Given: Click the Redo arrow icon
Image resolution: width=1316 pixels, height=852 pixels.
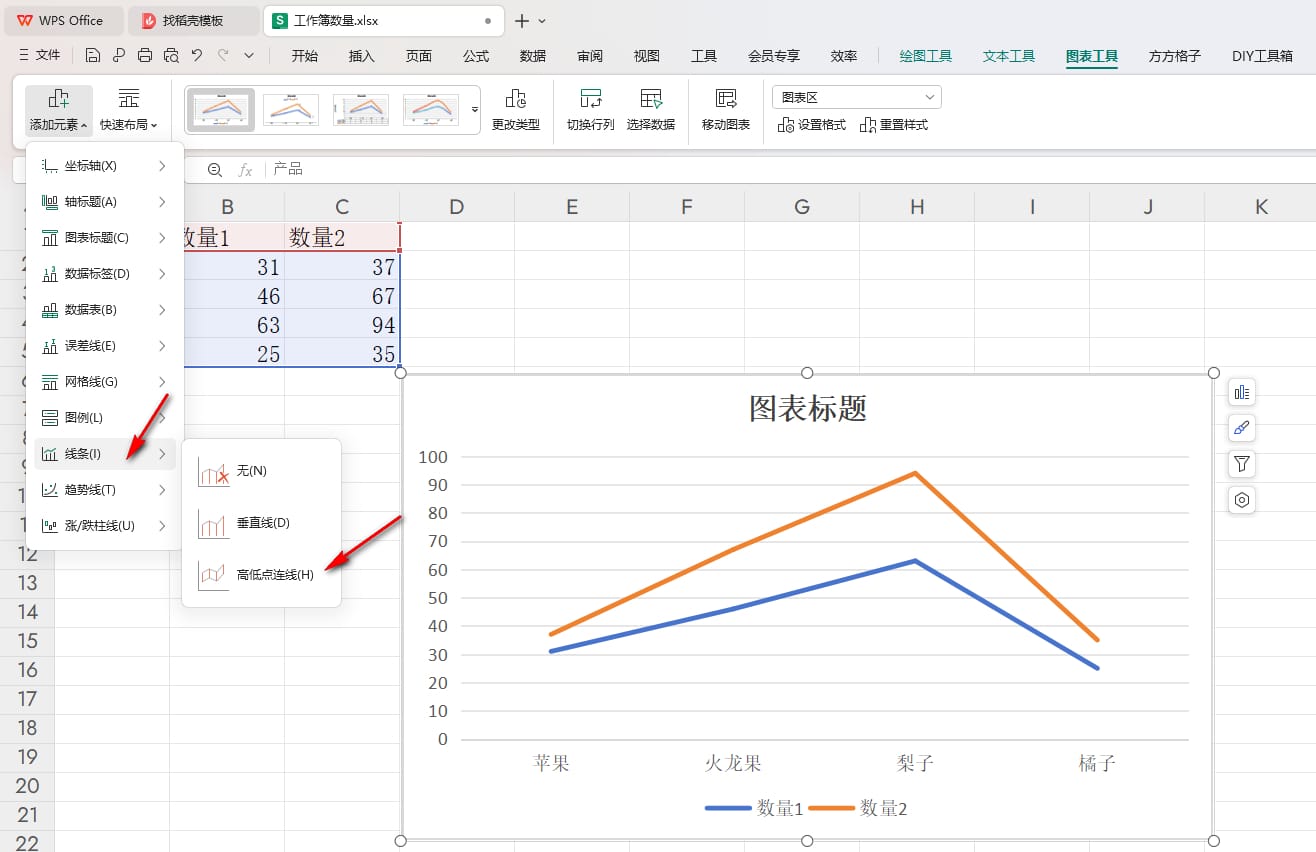Looking at the screenshot, I should point(223,56).
